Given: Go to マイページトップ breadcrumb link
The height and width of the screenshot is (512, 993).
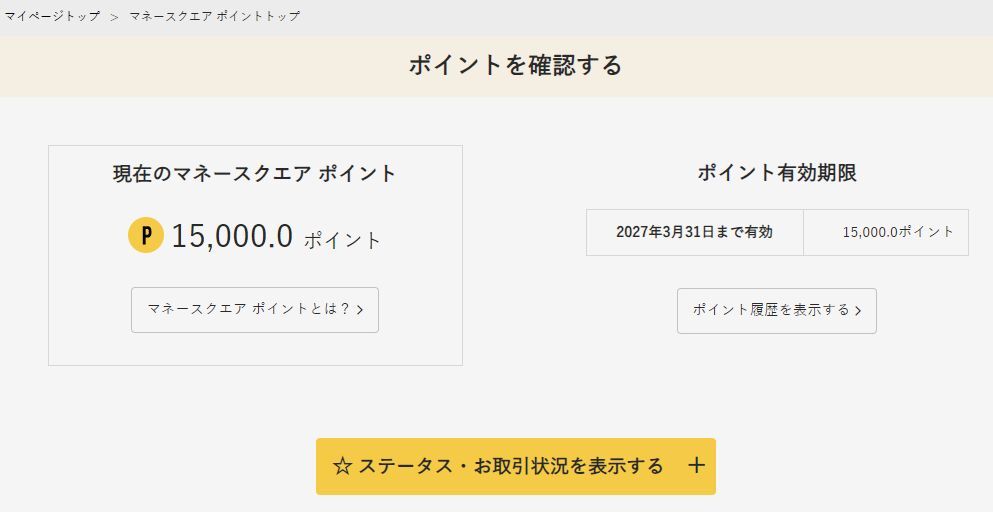Looking at the screenshot, I should [52, 17].
